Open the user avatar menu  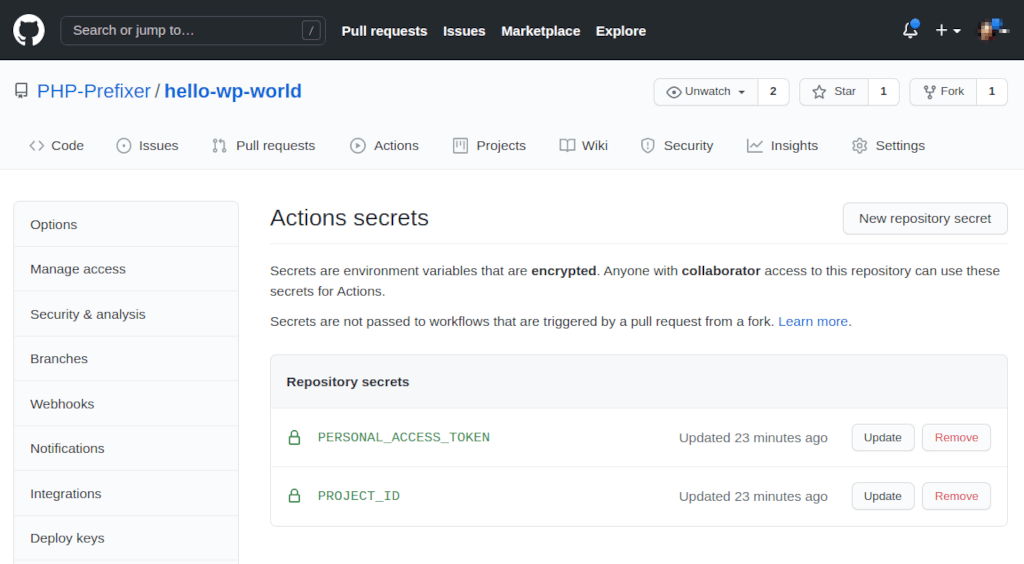pos(992,30)
